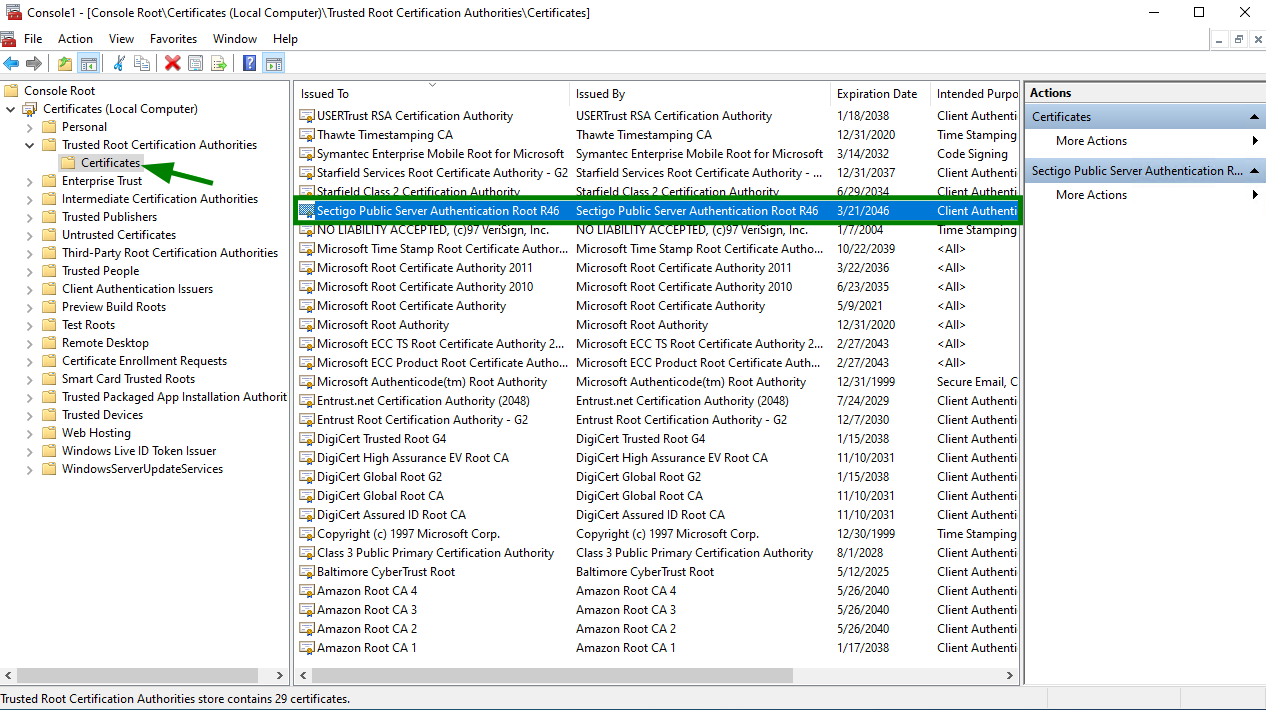Click certificate icon beside Microsoft Root Authority
Viewport: 1266px width, 710px height.
click(x=307, y=325)
